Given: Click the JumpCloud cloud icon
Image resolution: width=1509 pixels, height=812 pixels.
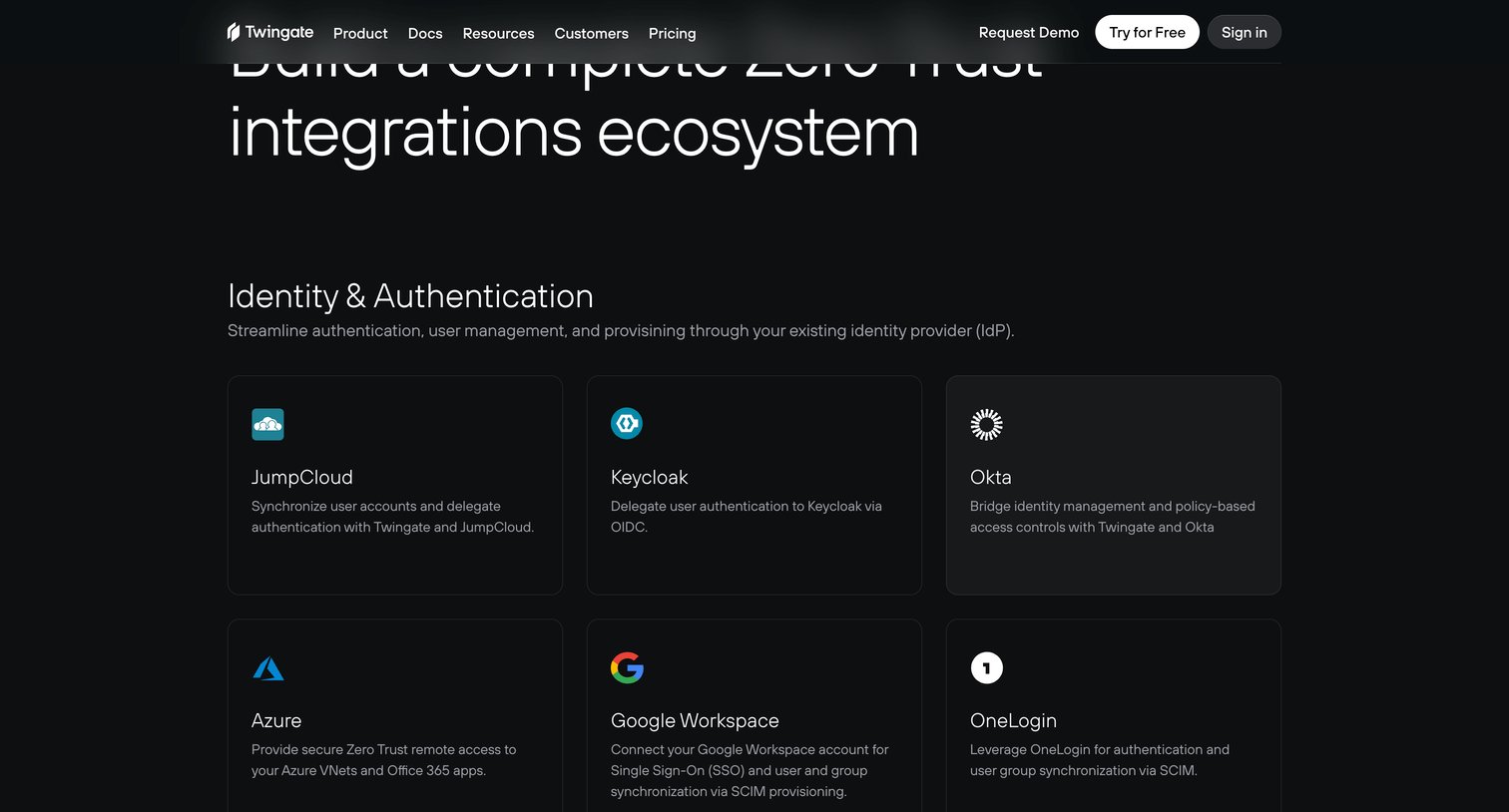Looking at the screenshot, I should pos(267,424).
